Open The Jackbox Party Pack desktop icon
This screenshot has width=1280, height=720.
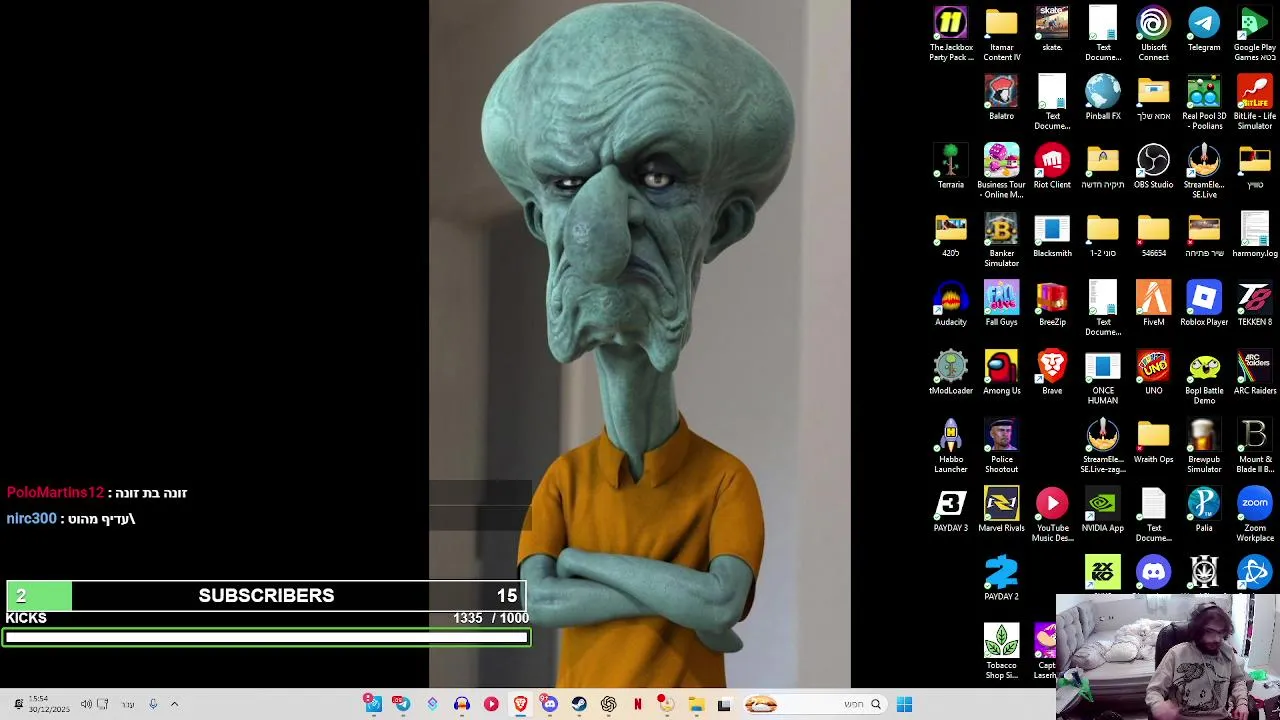coord(951,34)
